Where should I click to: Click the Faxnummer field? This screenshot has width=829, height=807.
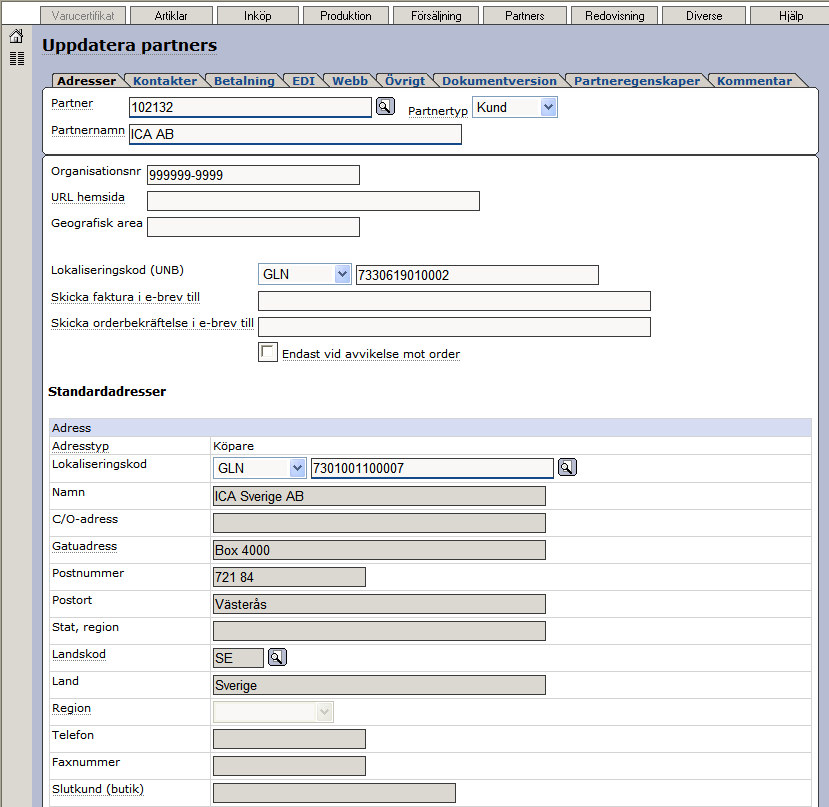click(x=289, y=766)
